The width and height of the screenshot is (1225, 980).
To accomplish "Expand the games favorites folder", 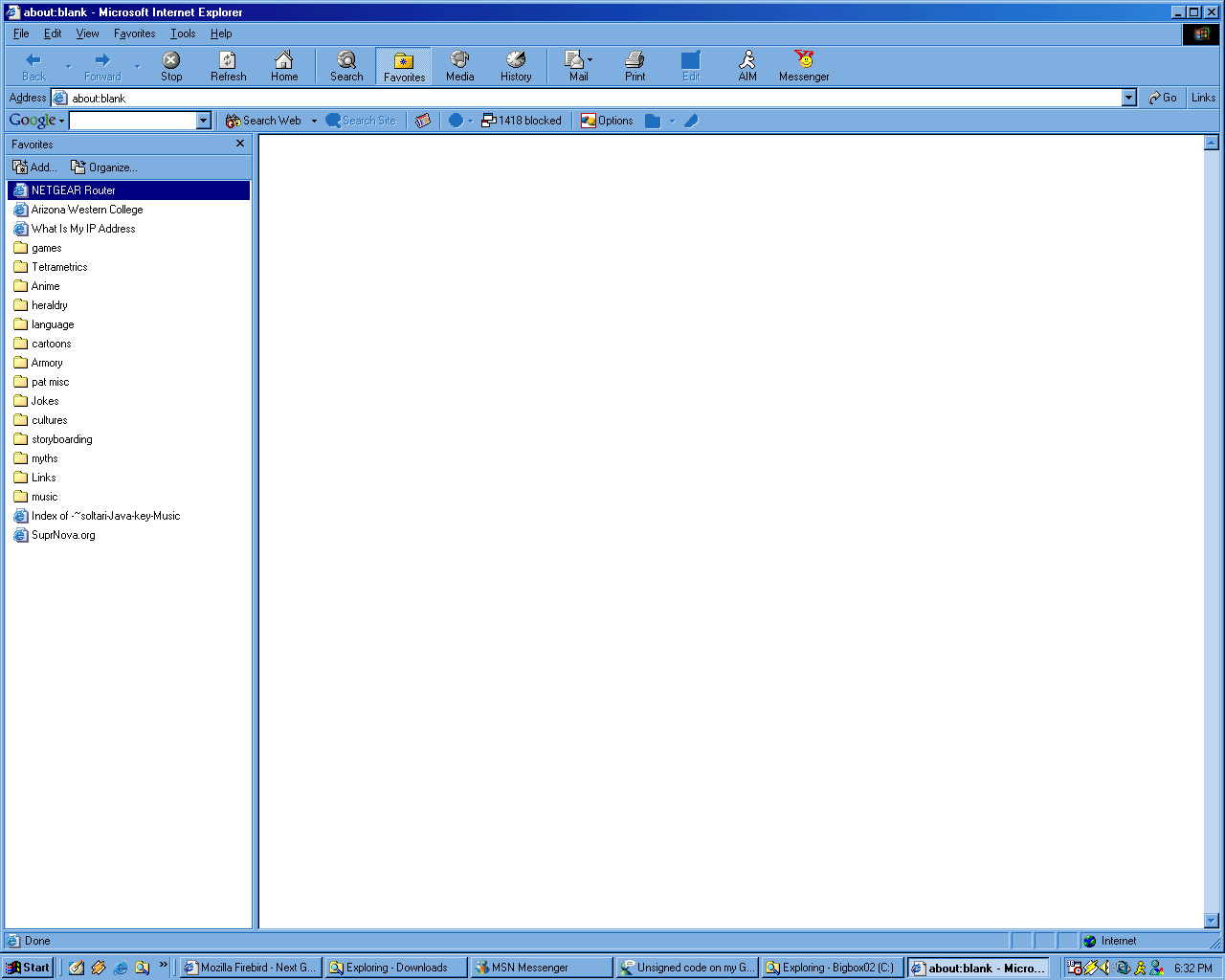I will click(128, 248).
